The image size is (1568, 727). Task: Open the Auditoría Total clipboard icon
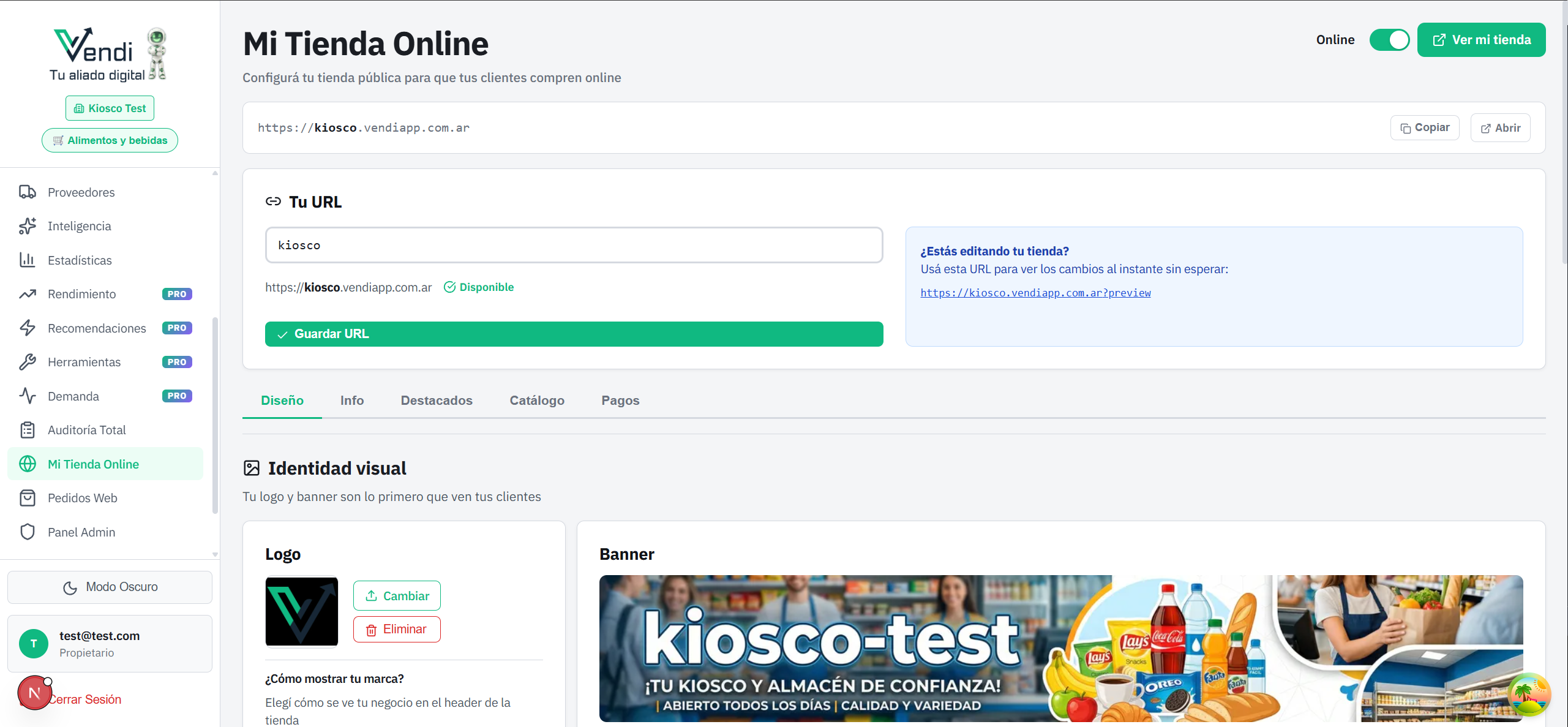(28, 429)
